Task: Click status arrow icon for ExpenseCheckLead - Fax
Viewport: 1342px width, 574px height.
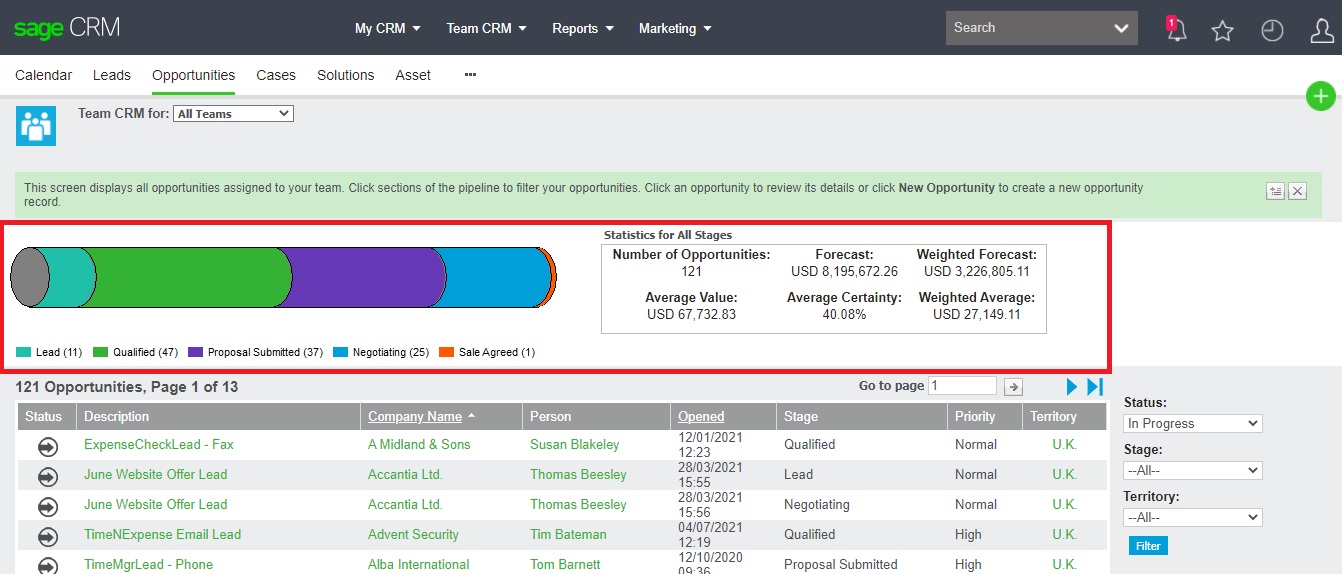Action: [x=47, y=447]
